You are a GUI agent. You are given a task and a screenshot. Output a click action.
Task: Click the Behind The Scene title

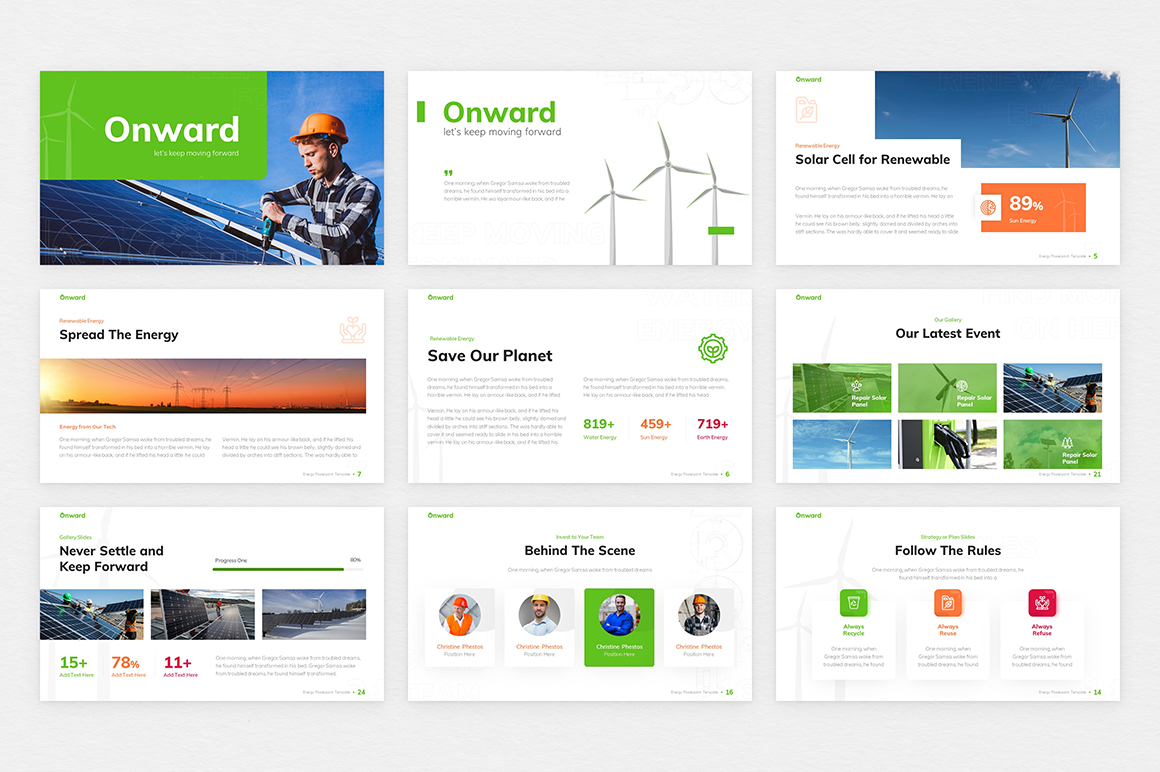click(579, 551)
